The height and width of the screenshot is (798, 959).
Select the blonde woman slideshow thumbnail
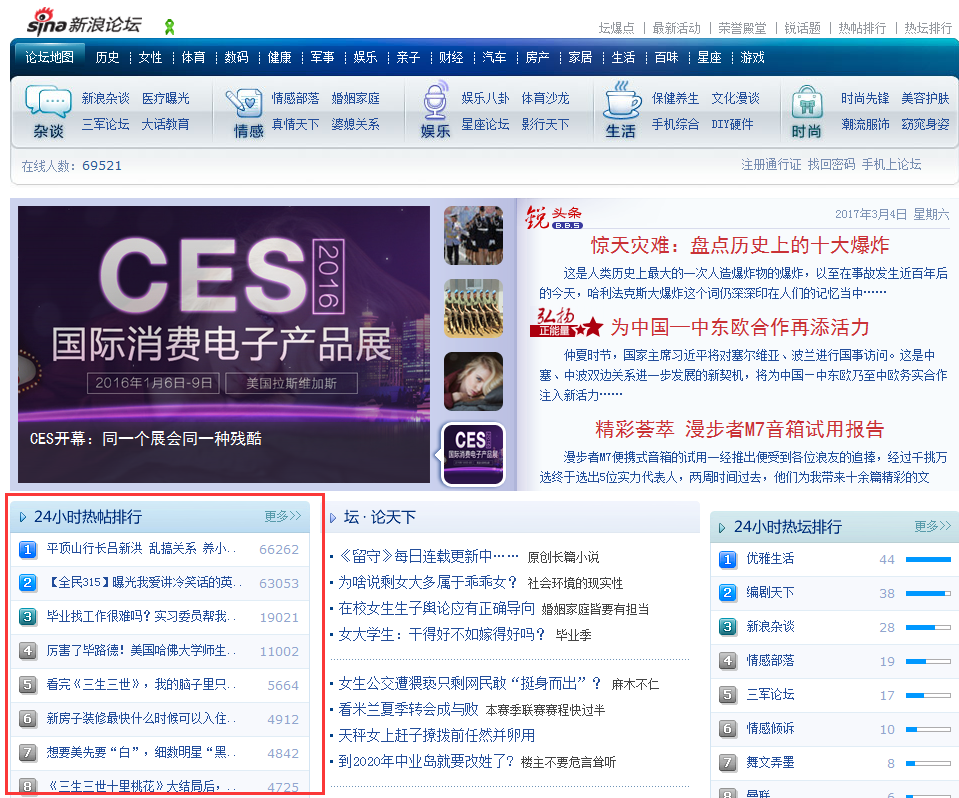(472, 381)
